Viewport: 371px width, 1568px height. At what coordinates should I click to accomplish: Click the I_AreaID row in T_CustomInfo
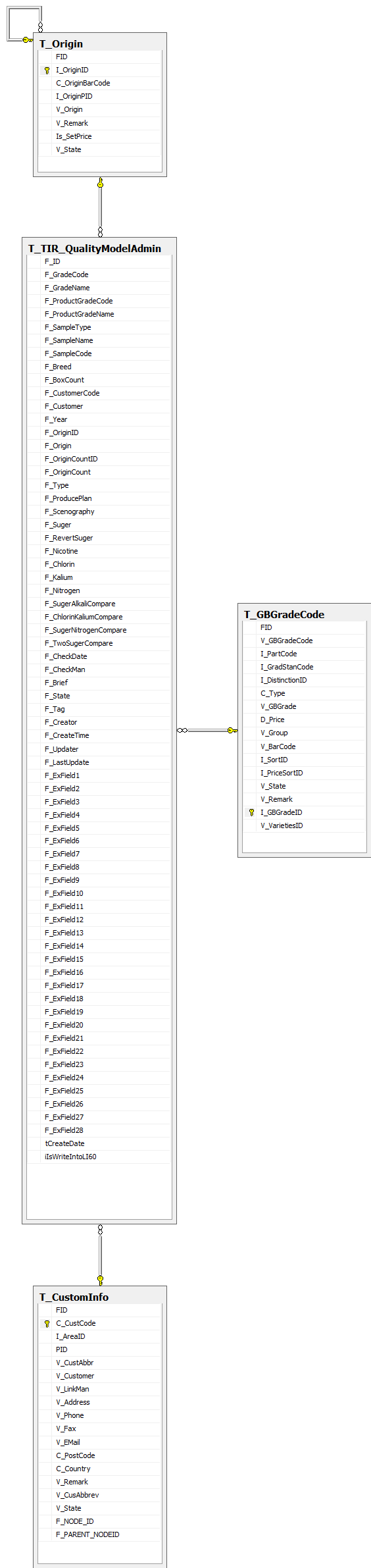(99, 1337)
